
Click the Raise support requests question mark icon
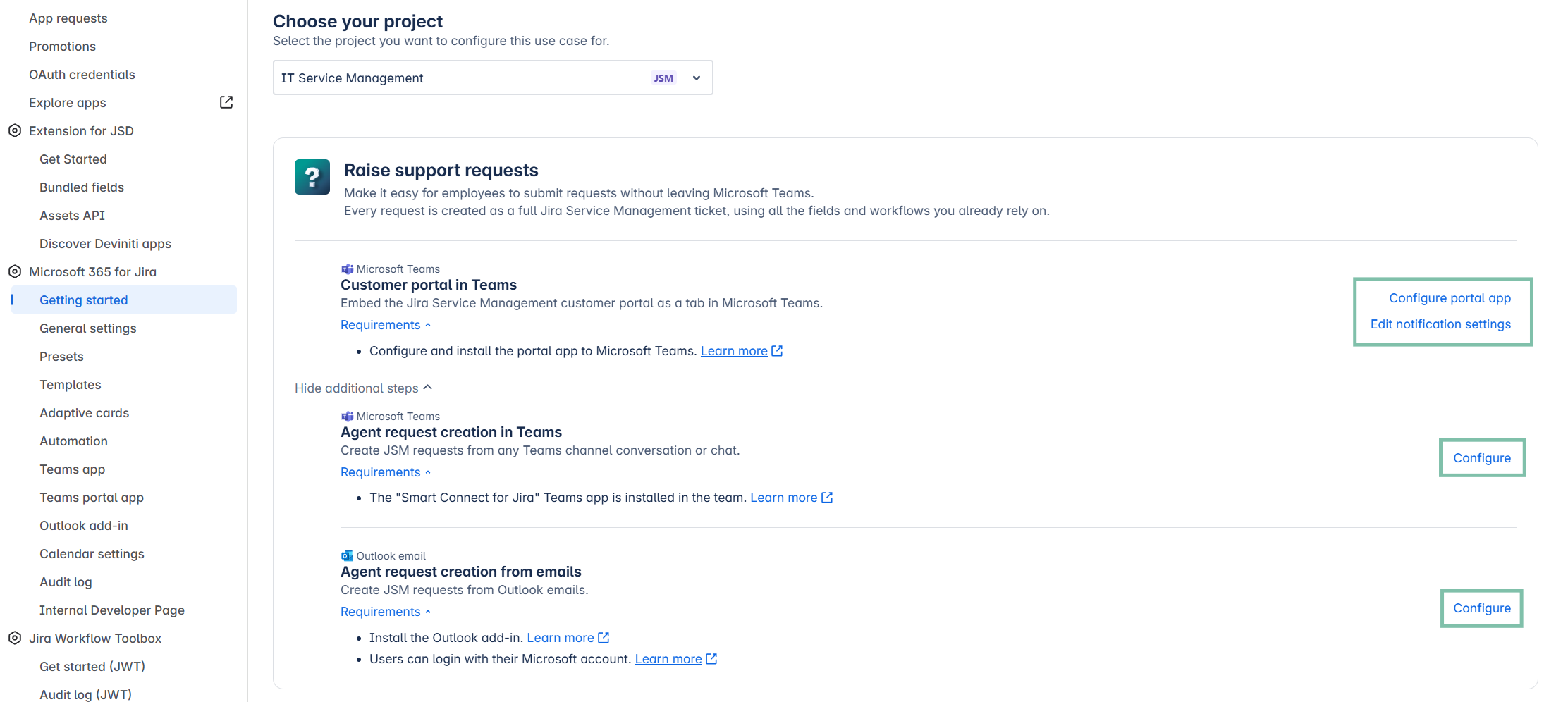point(312,177)
